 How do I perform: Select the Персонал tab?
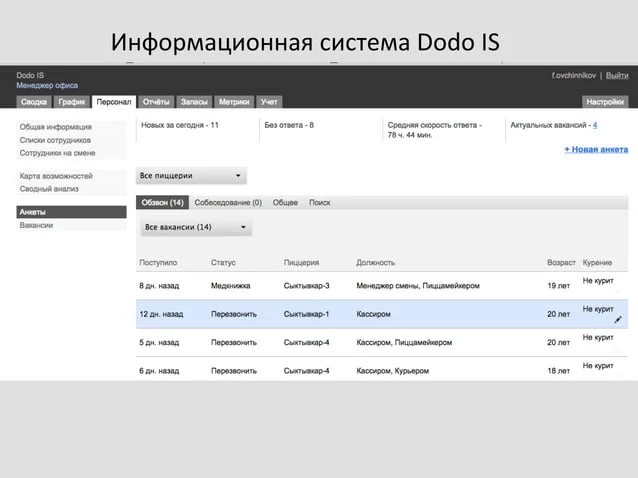(x=114, y=102)
